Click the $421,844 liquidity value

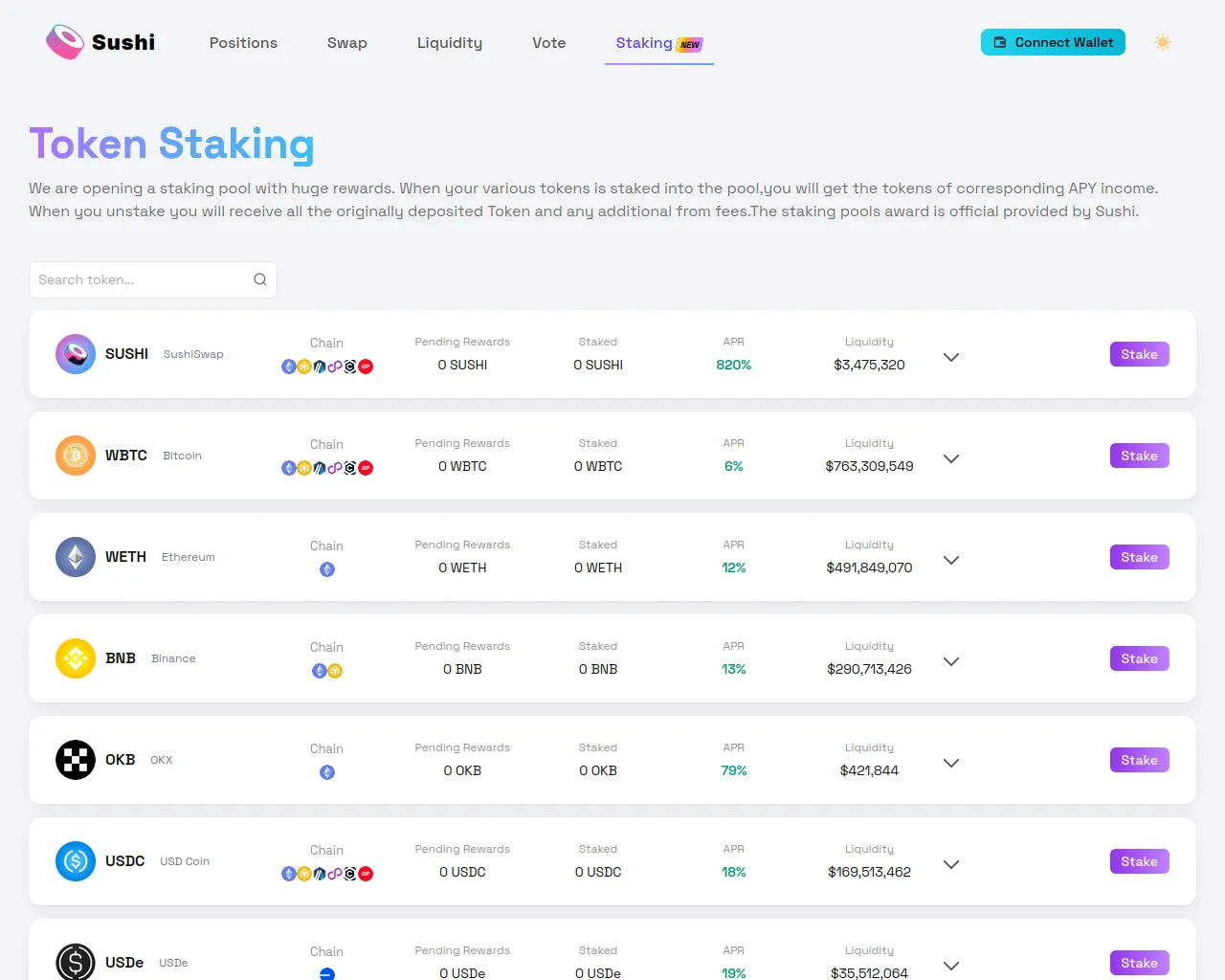pos(869,770)
